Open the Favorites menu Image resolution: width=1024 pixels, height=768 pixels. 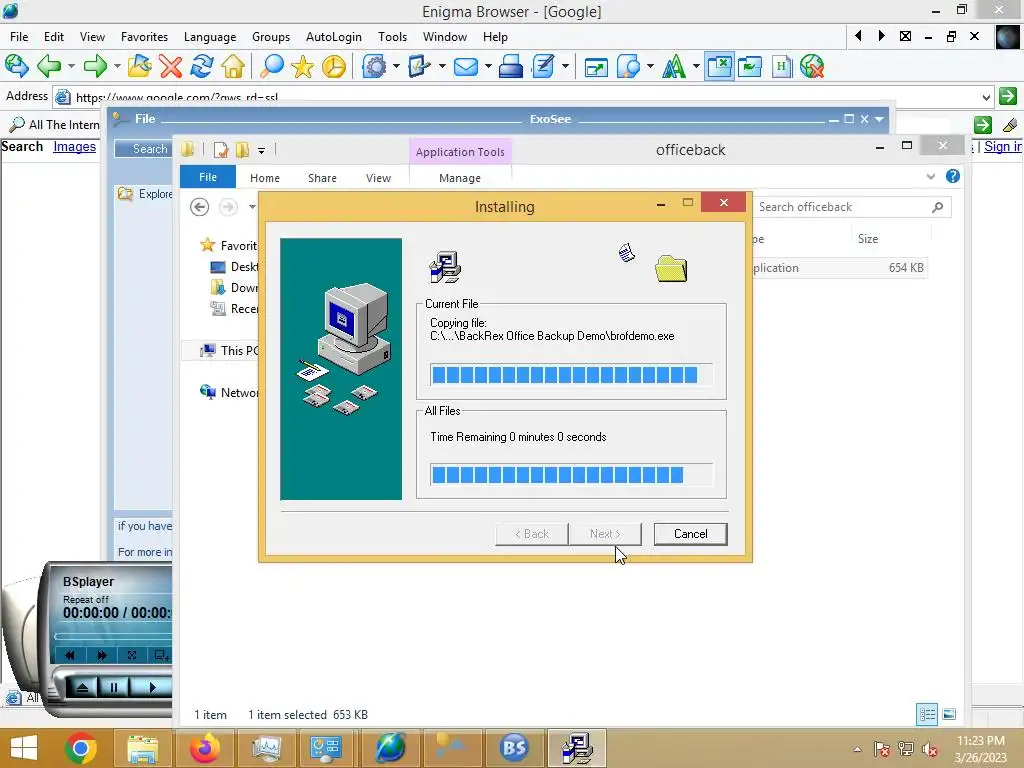[144, 37]
